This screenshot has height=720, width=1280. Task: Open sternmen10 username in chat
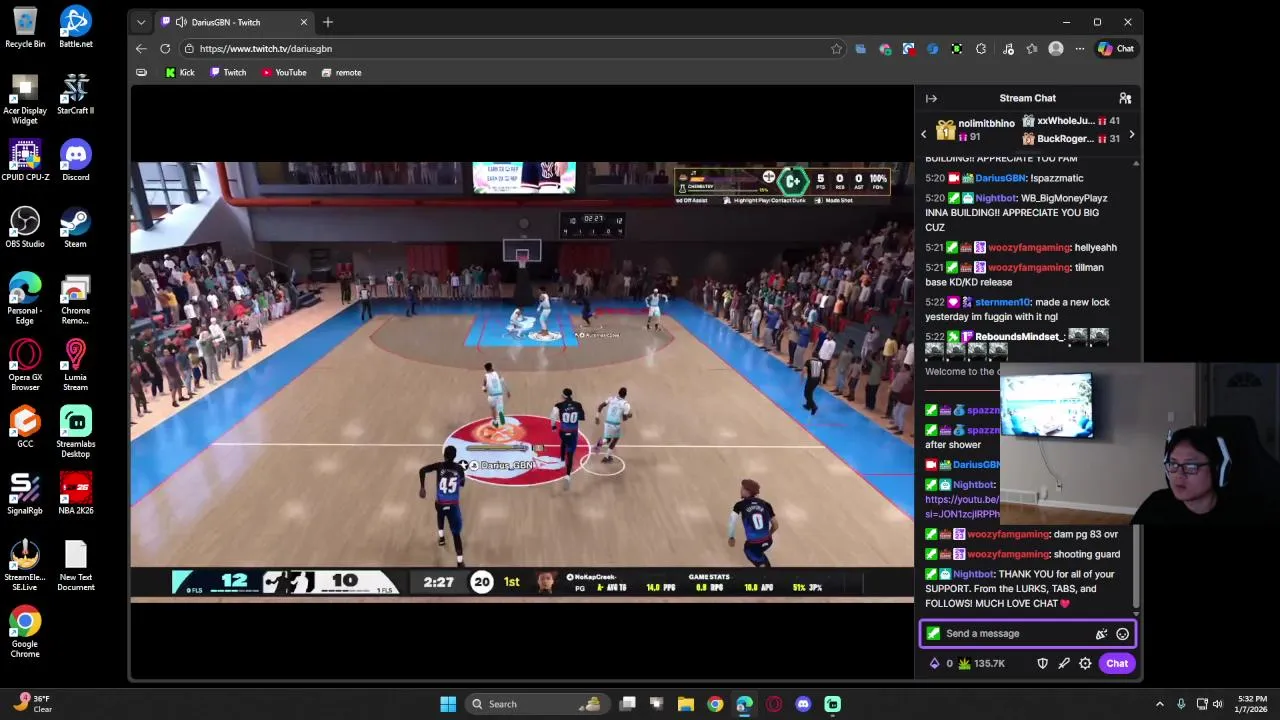click(x=1002, y=302)
